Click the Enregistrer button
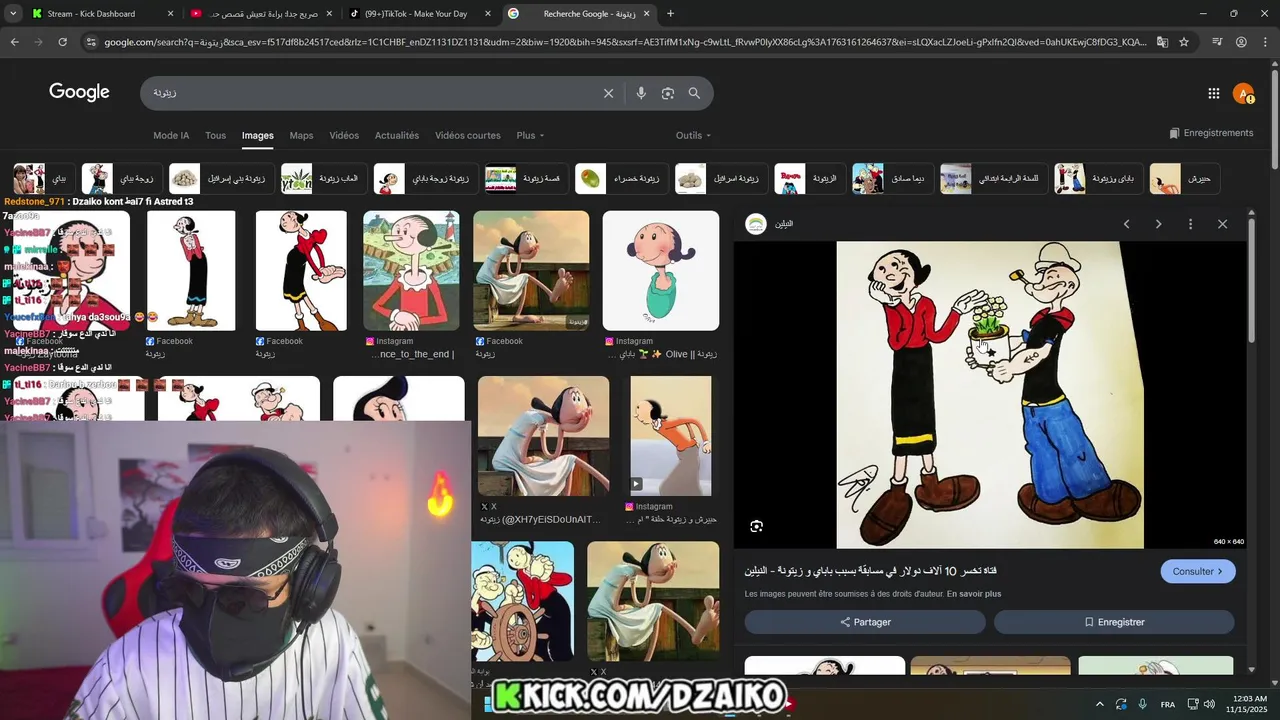This screenshot has width=1280, height=720. pos(1114,622)
